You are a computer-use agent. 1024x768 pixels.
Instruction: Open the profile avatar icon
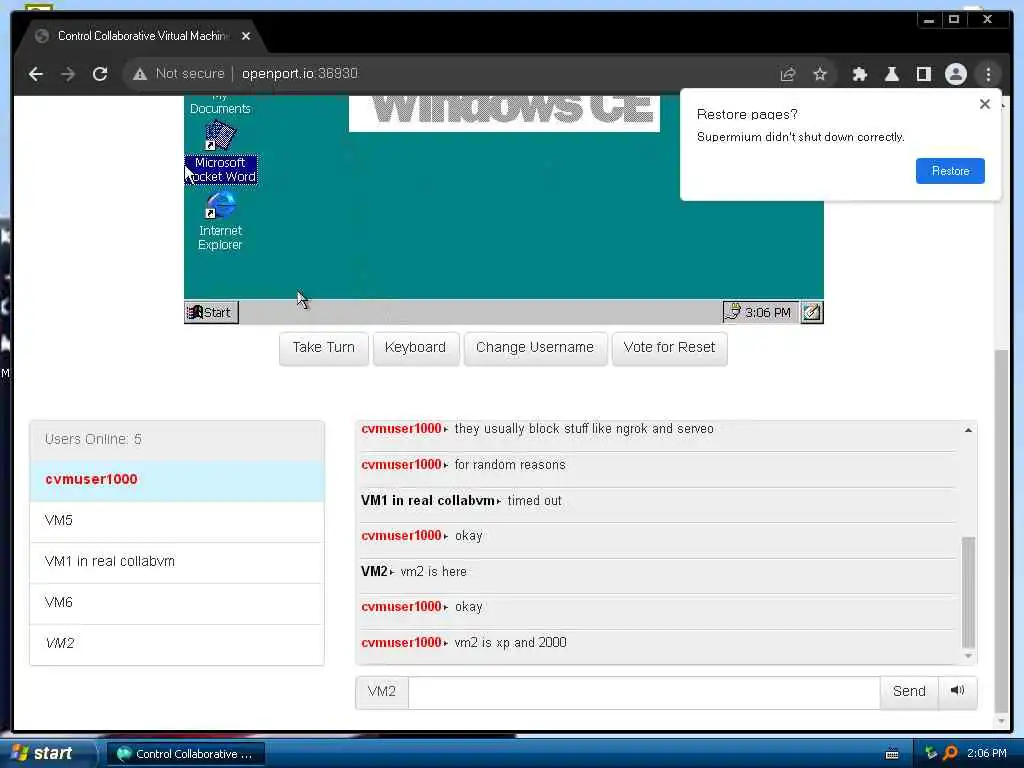point(955,74)
